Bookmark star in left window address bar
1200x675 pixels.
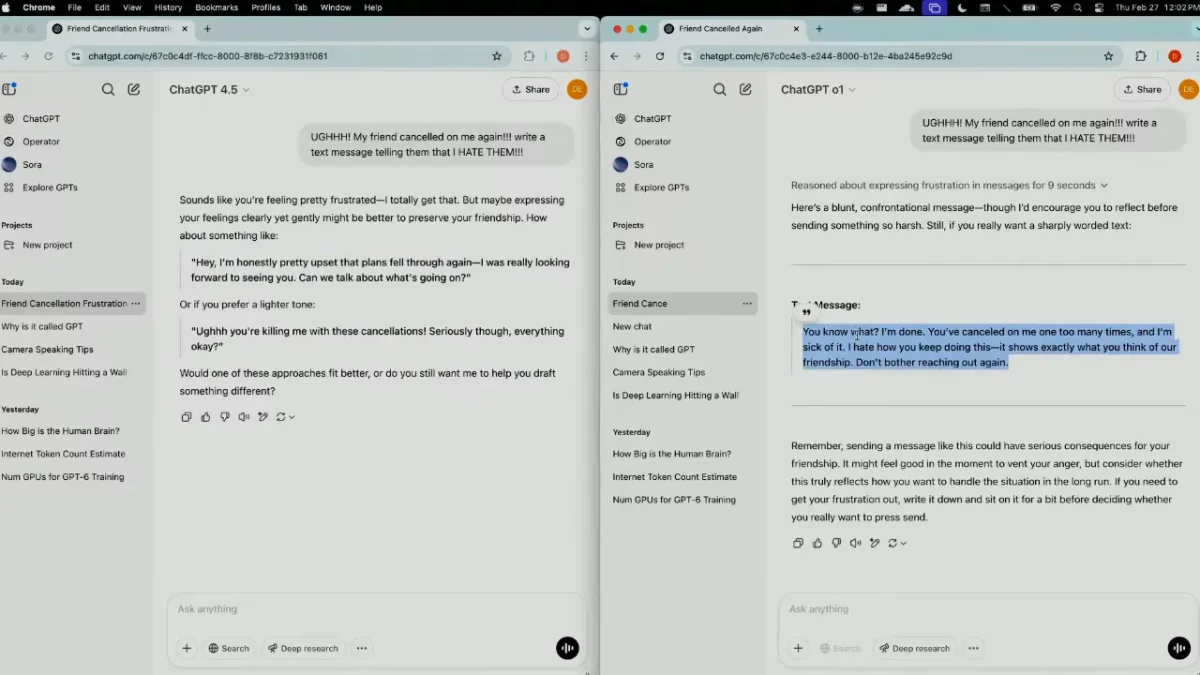pos(497,56)
